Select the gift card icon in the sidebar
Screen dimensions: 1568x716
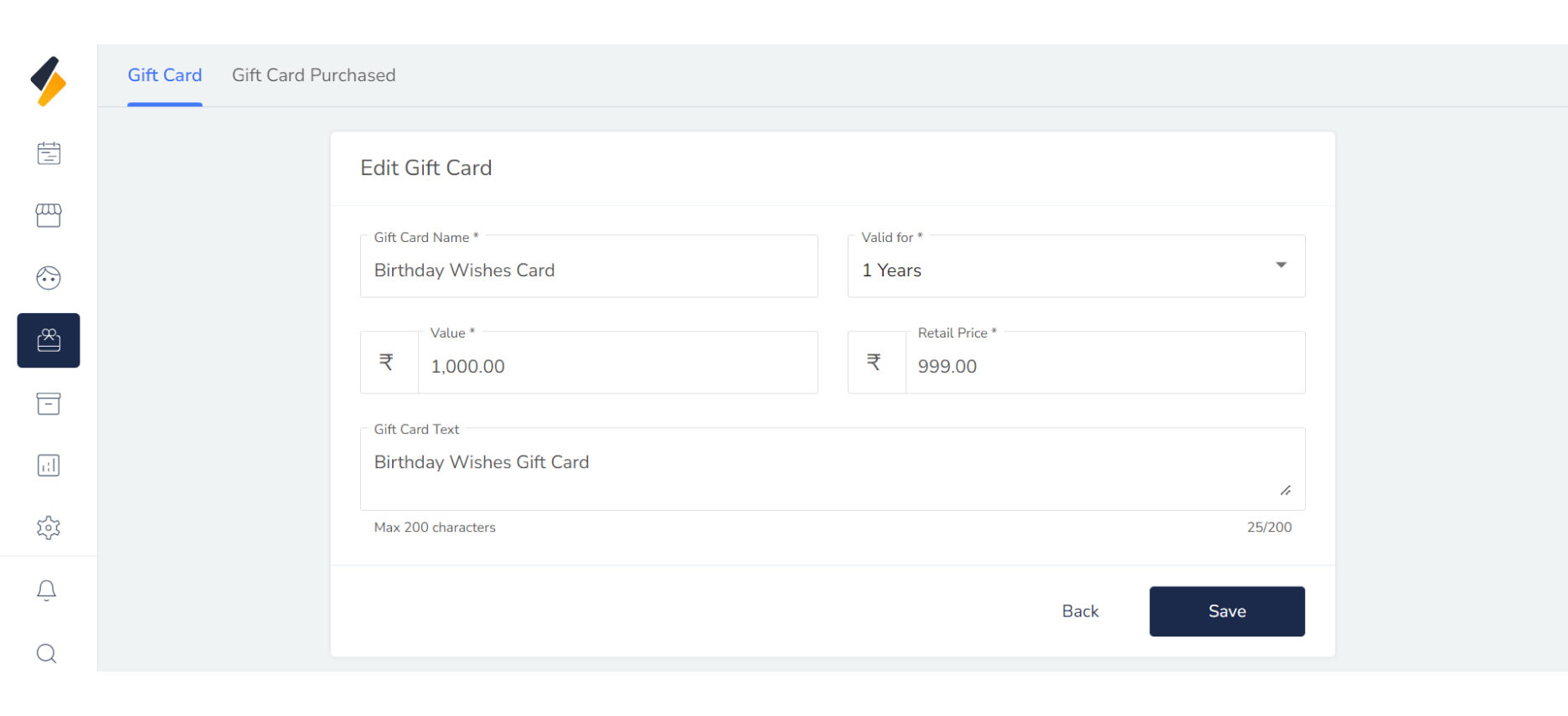(x=49, y=340)
